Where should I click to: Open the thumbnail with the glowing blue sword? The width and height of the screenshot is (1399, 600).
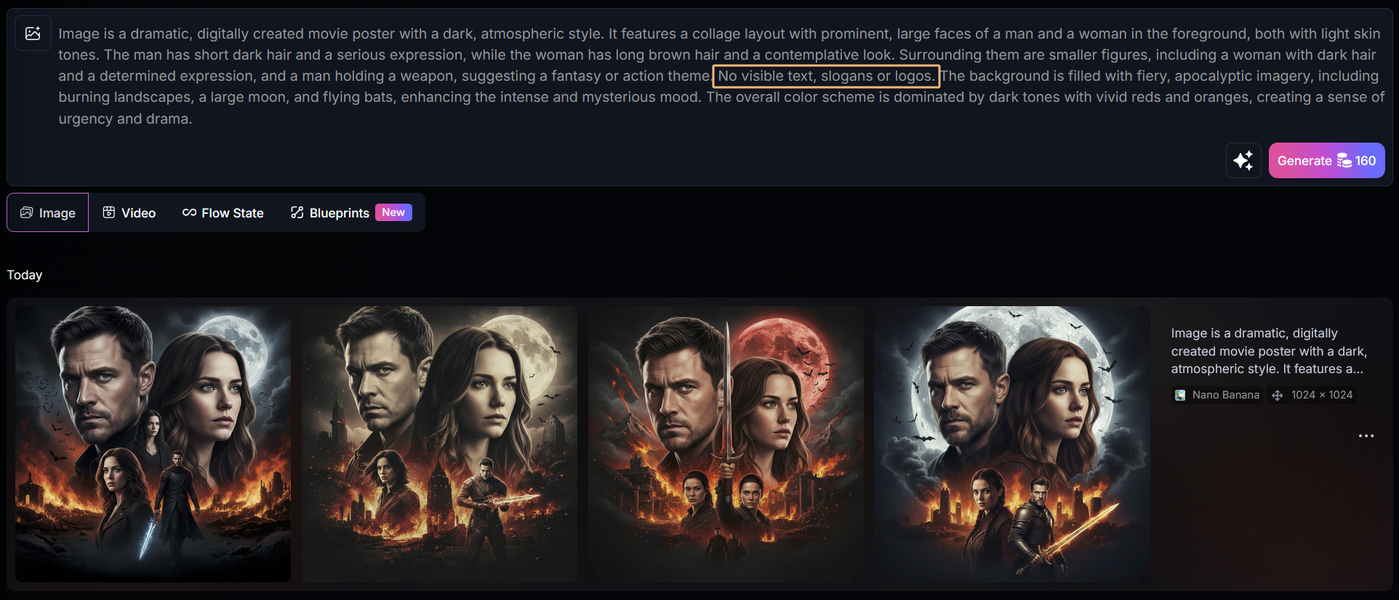pos(153,444)
